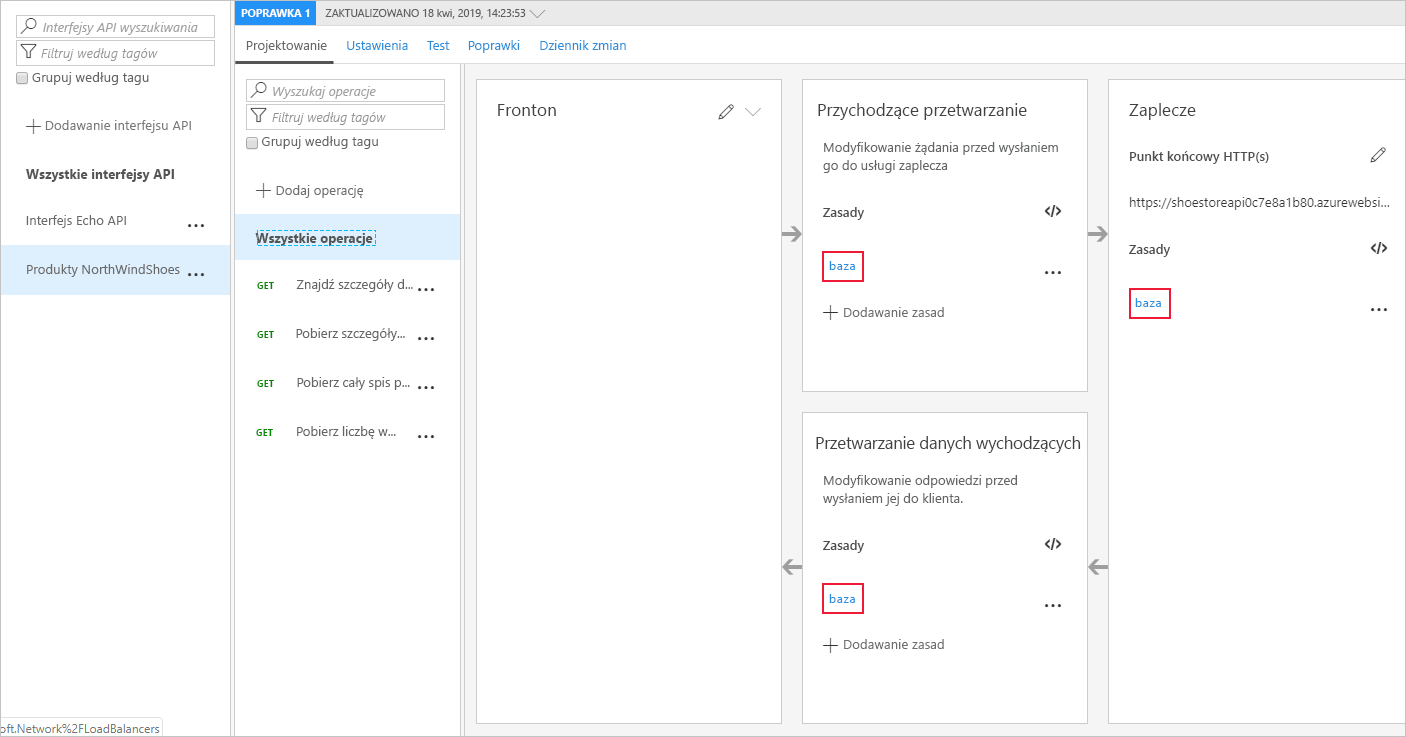Image resolution: width=1406 pixels, height=737 pixels.
Task: Open outbound processing baza policy link
Action: pos(842,599)
